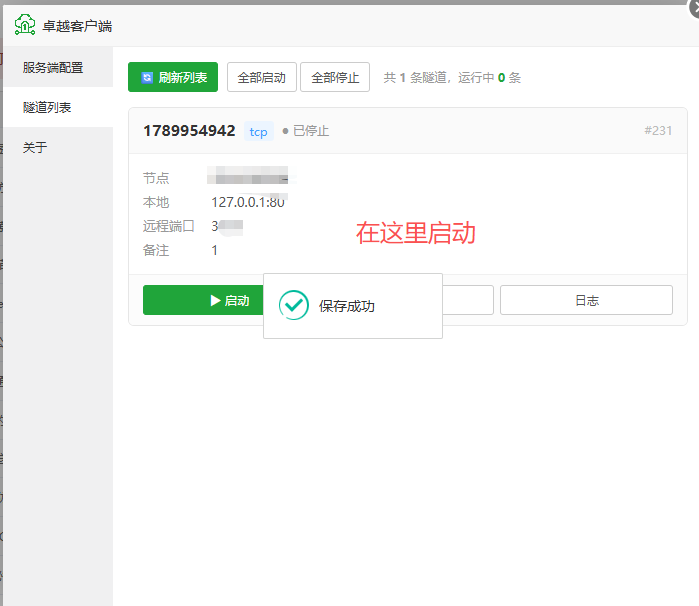
Task: Click the local address 127.0.0.1:80 value
Action: (248, 202)
